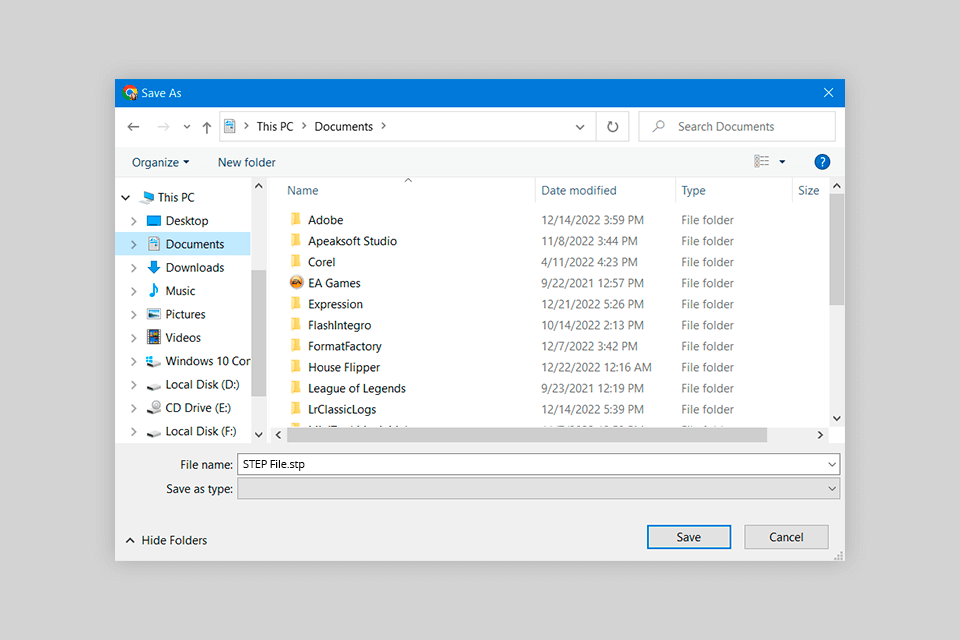960x640 pixels.
Task: Open the File name dropdown arrow
Action: point(832,464)
